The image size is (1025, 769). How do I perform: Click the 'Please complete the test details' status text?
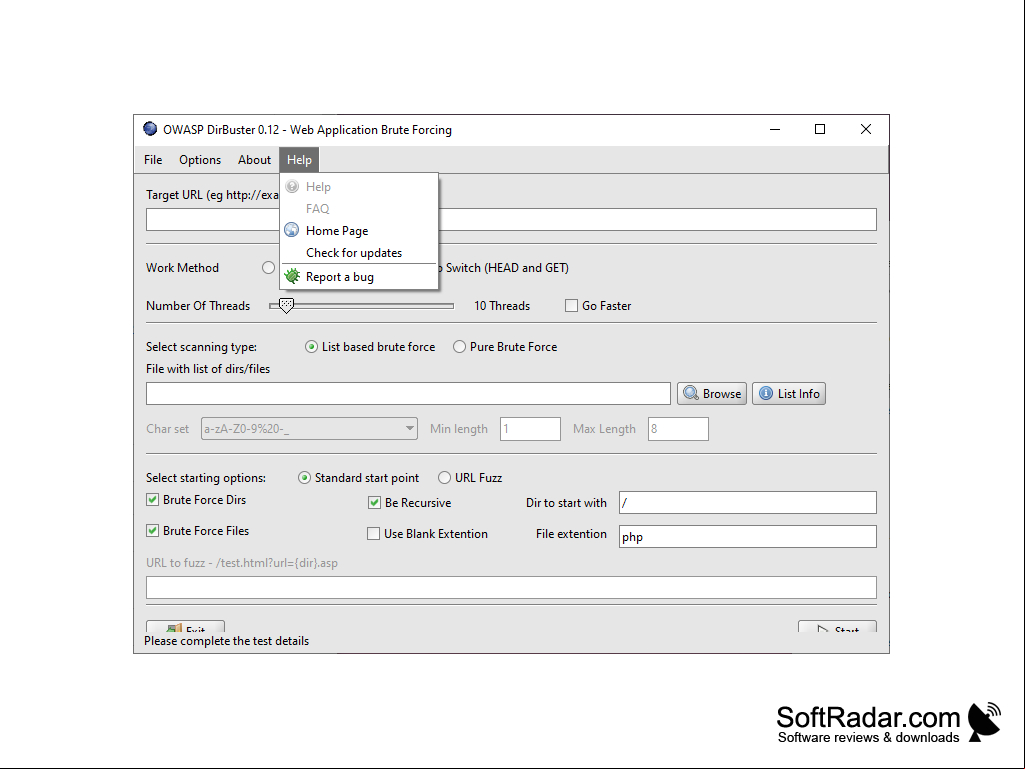(x=227, y=641)
